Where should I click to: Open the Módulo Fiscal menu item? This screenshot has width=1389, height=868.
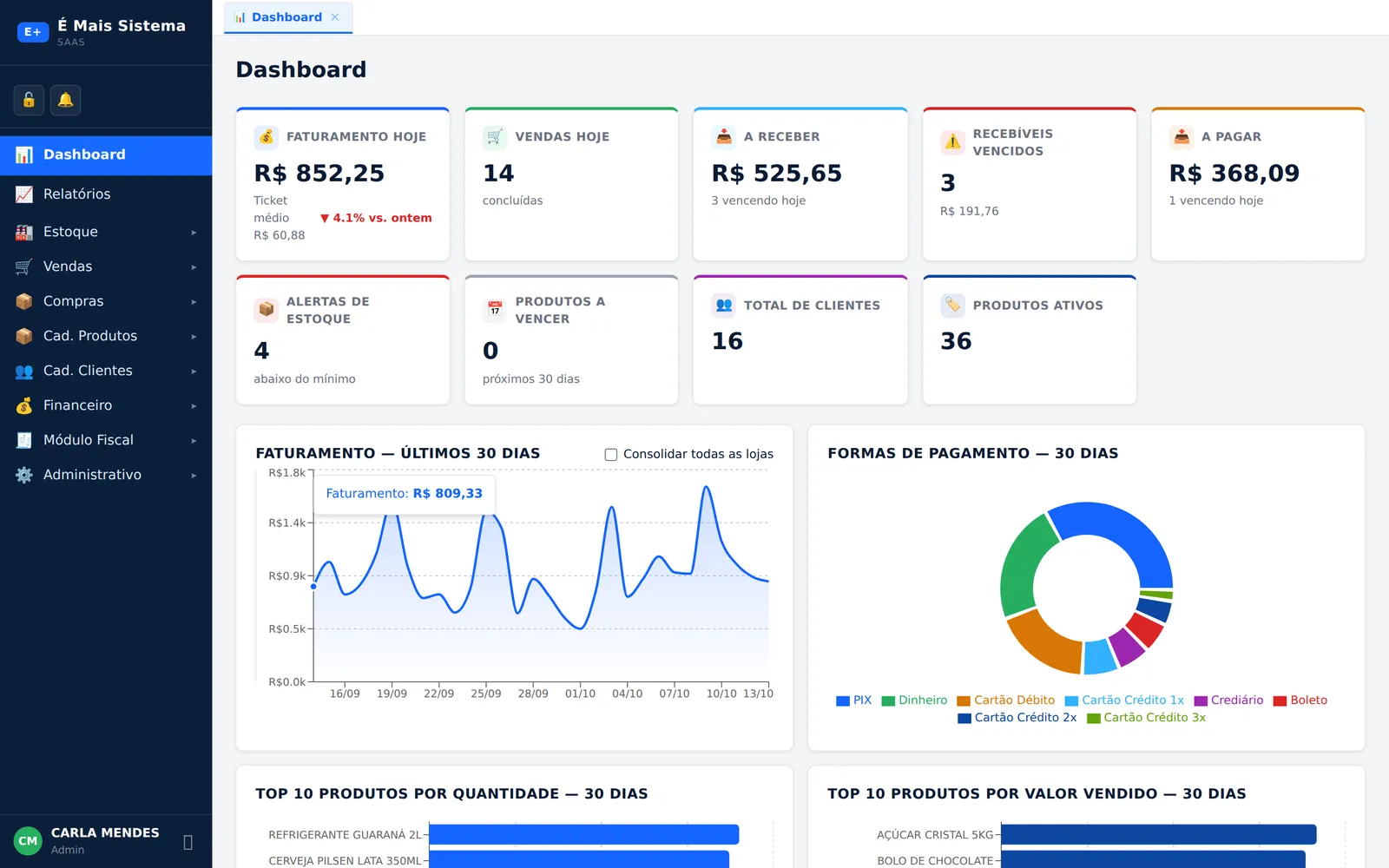pos(106,440)
